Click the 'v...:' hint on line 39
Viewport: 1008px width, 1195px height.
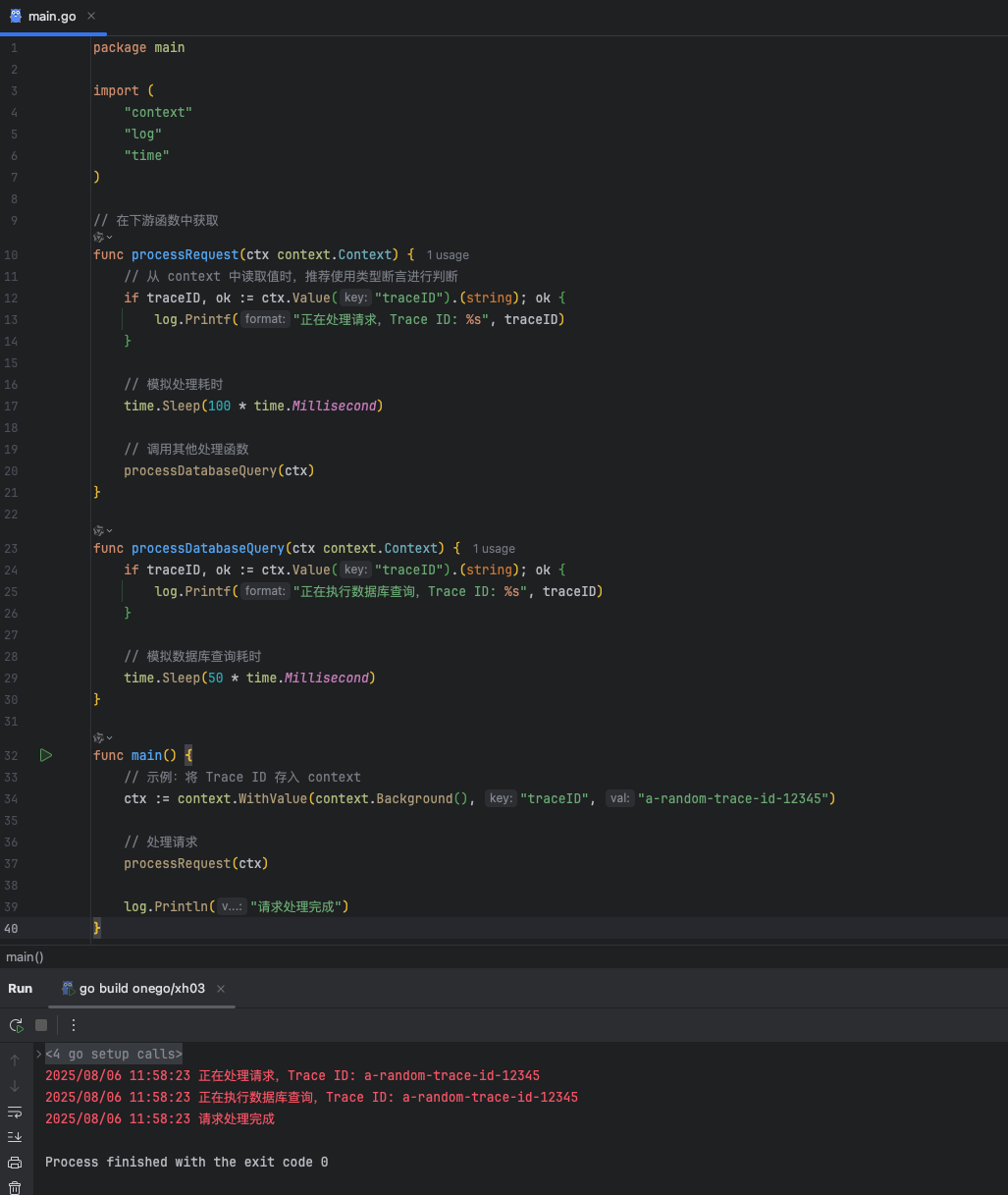(x=232, y=906)
